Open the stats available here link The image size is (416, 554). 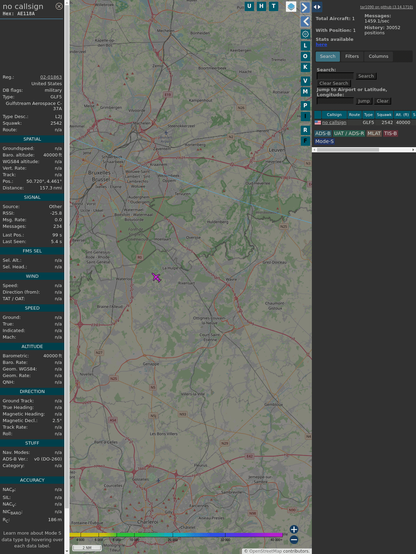(321, 45)
